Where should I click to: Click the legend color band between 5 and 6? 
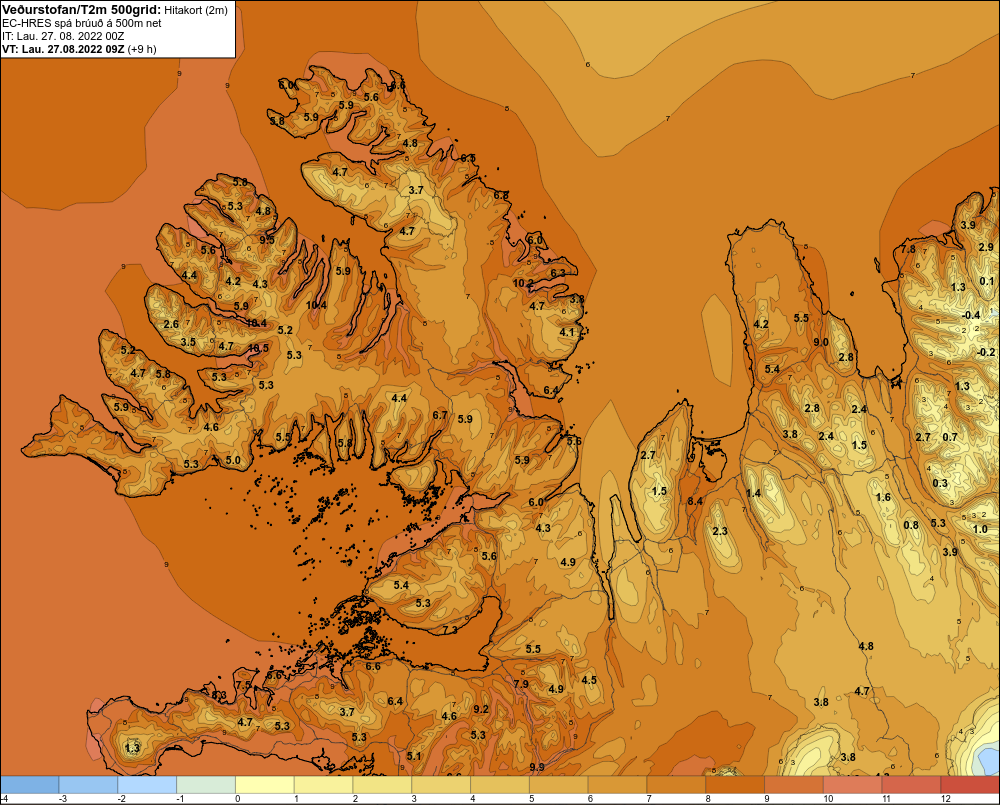tap(559, 785)
